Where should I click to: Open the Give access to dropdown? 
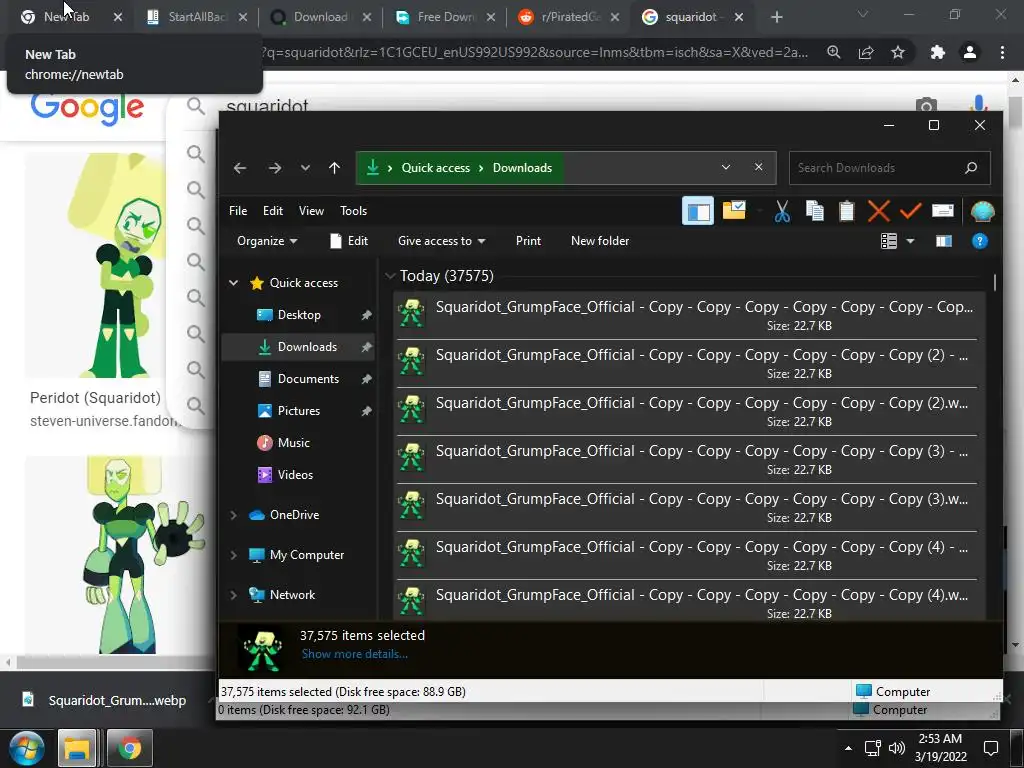441,241
